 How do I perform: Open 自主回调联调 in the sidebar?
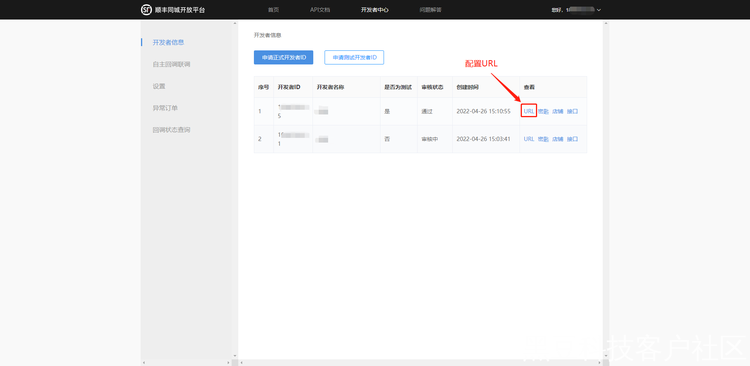[171, 64]
